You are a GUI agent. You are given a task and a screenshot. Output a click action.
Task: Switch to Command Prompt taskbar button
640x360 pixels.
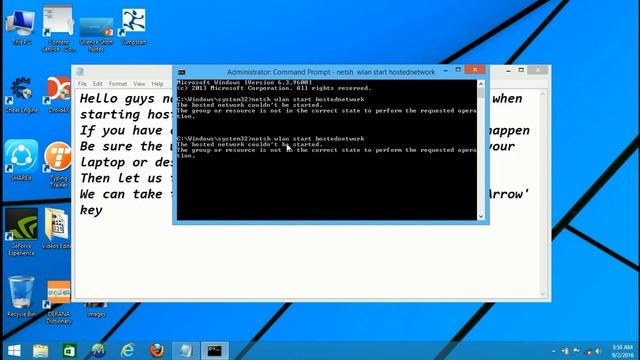[x=215, y=350]
